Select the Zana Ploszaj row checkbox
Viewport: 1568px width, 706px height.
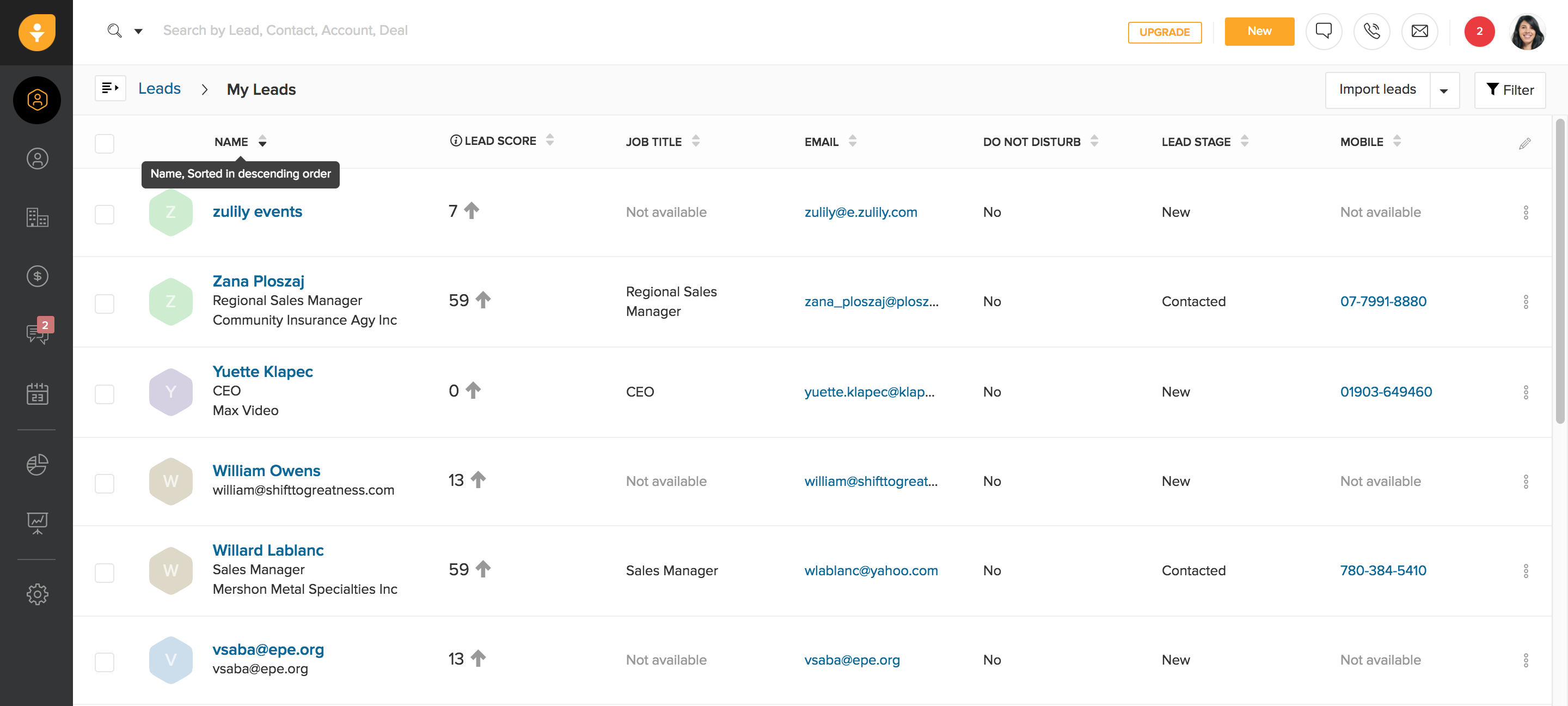tap(105, 303)
